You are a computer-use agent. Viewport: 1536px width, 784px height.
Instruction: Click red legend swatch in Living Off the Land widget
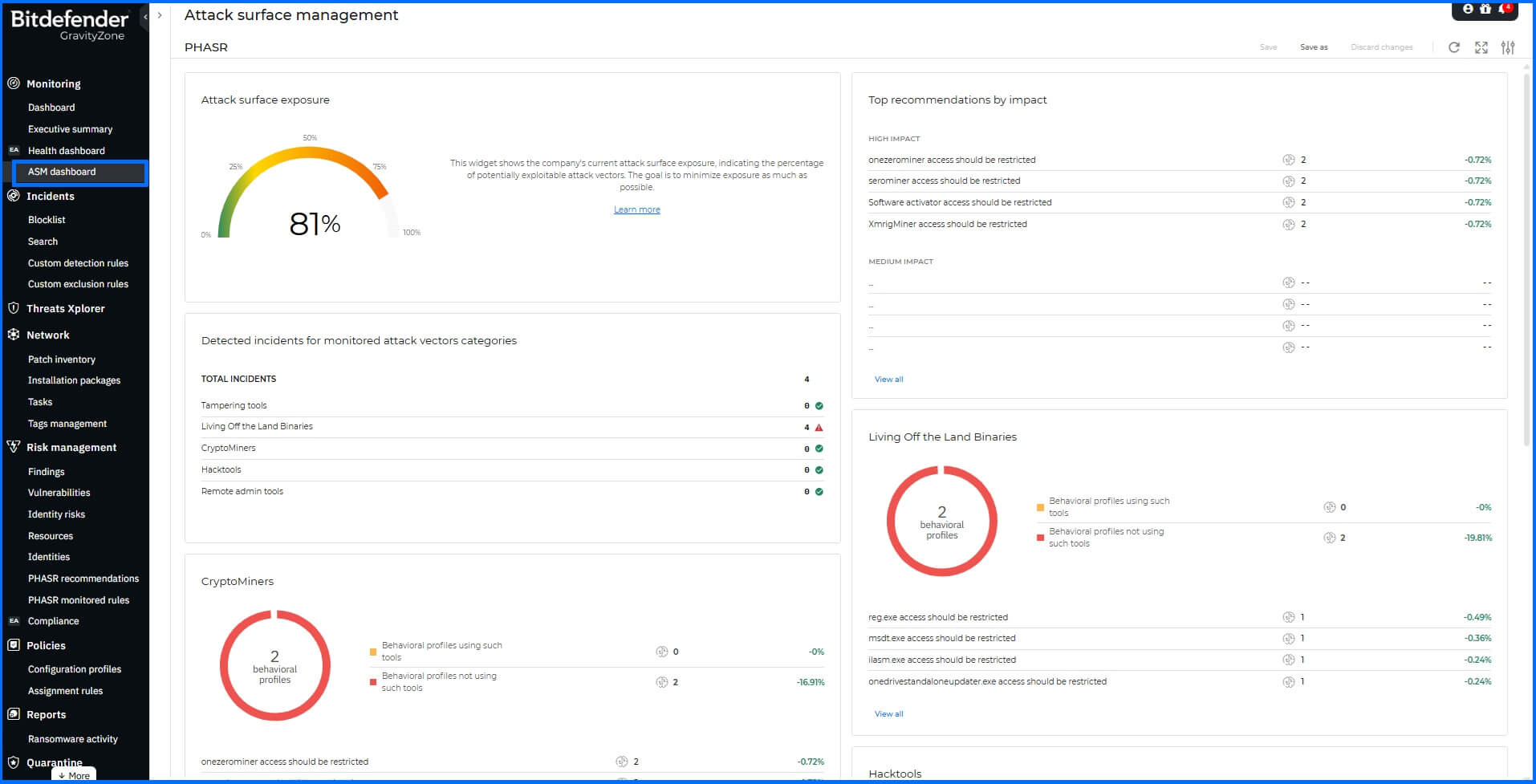pos(1040,538)
